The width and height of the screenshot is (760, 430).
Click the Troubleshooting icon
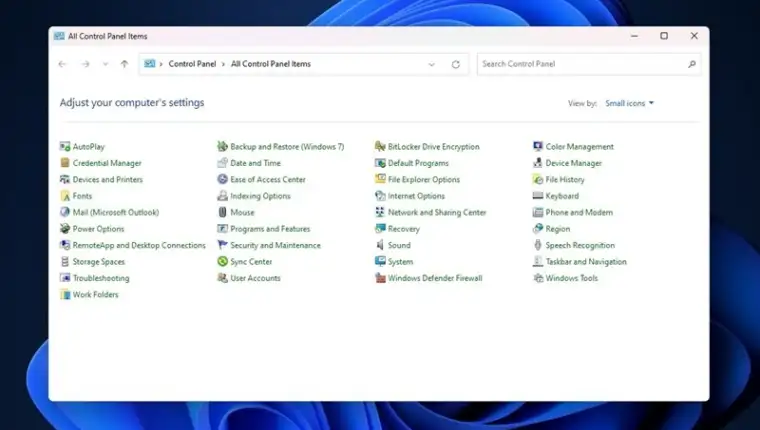[x=65, y=278]
